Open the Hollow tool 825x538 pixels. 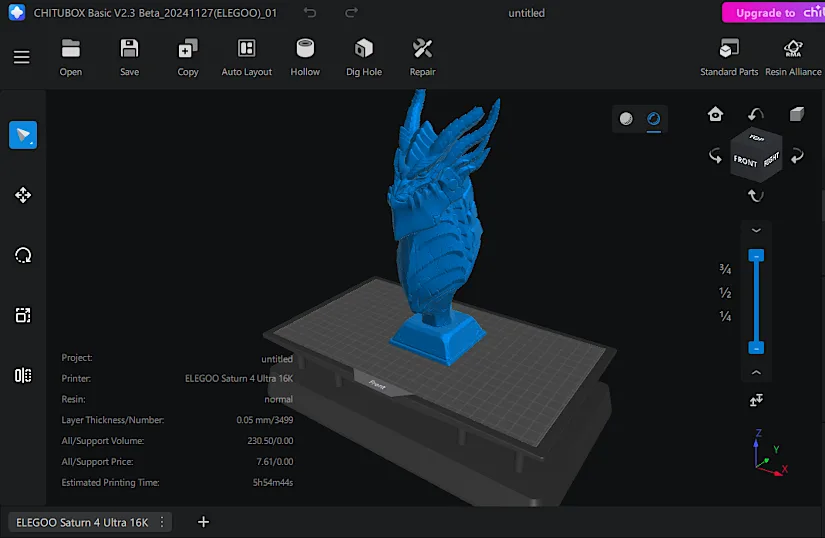pos(305,57)
